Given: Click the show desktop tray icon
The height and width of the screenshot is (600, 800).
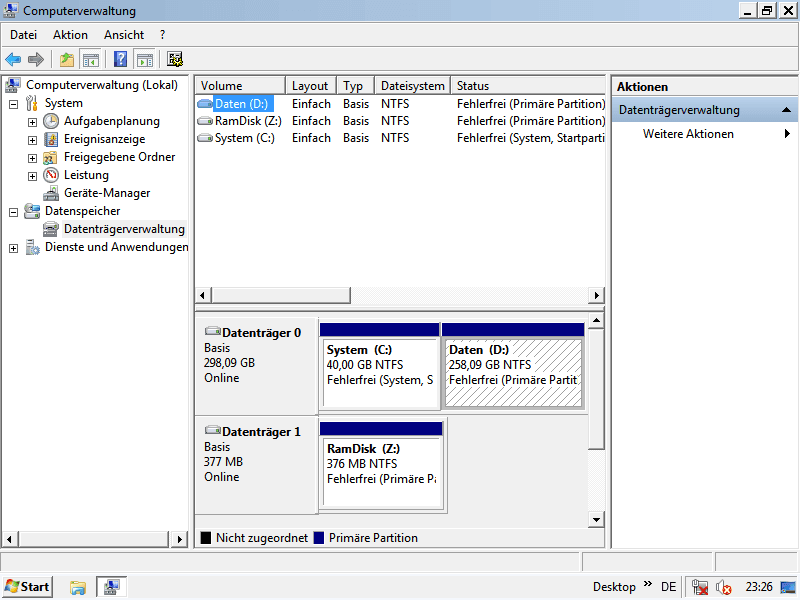Looking at the screenshot, I should pyautogui.click(x=788, y=588).
